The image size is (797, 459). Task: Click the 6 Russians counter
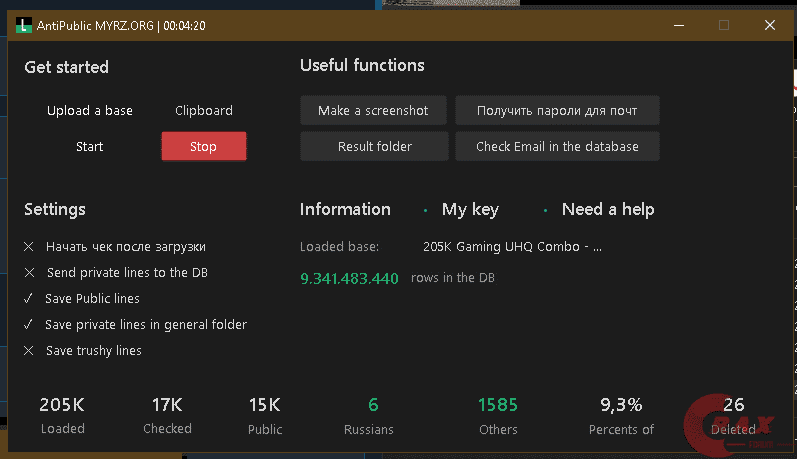pos(369,416)
